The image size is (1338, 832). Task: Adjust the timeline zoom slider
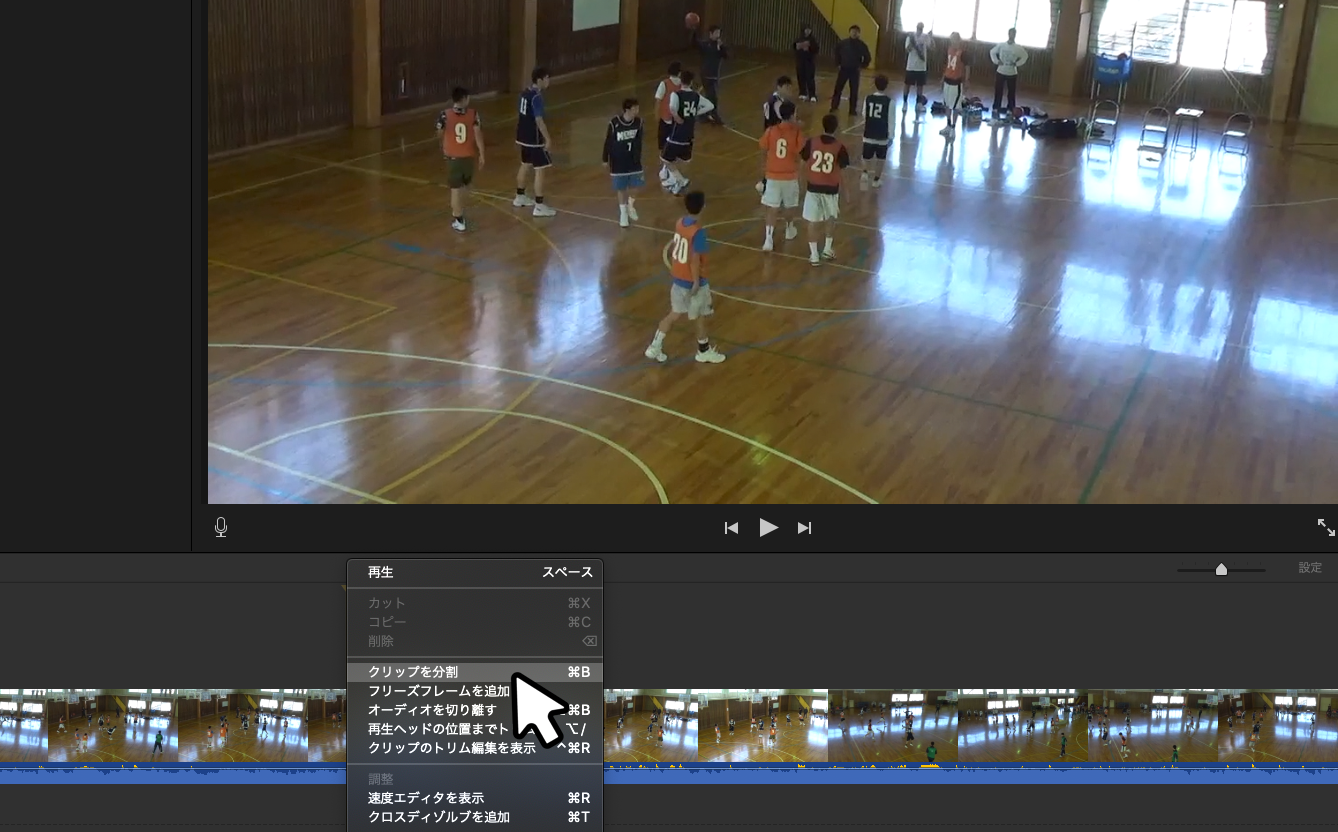pyautogui.click(x=1221, y=569)
